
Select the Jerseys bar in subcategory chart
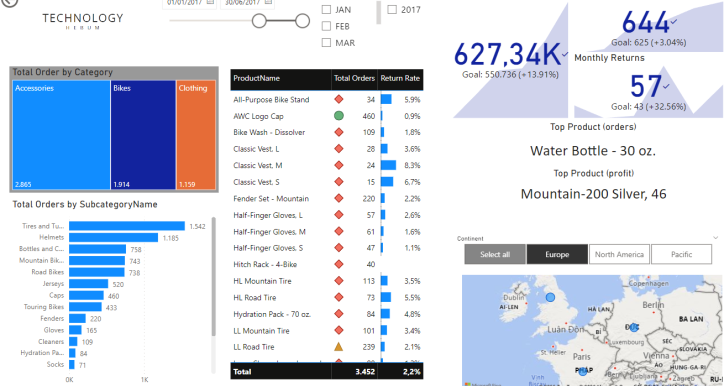point(89,283)
